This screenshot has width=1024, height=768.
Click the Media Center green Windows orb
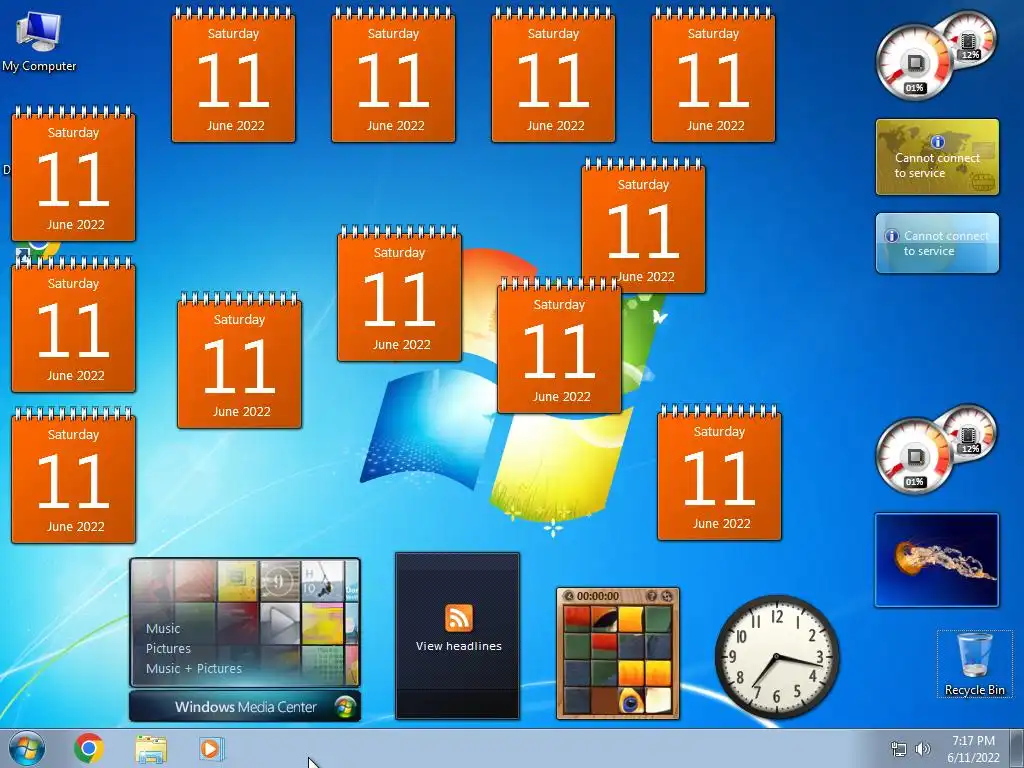(x=345, y=707)
